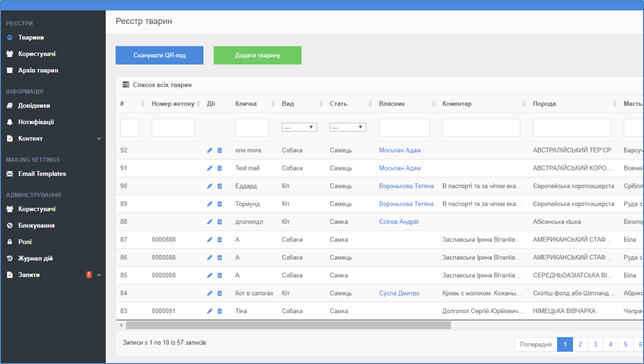Sort by Порода column

[x=614, y=104]
